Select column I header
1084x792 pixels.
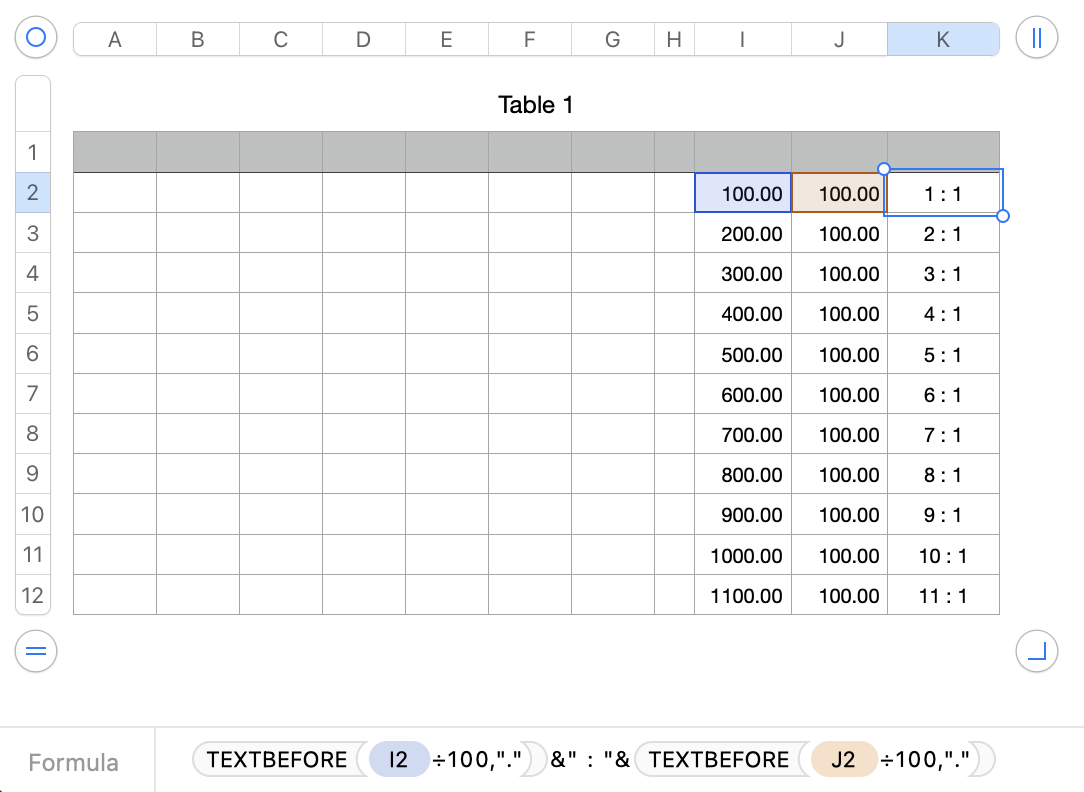[742, 39]
